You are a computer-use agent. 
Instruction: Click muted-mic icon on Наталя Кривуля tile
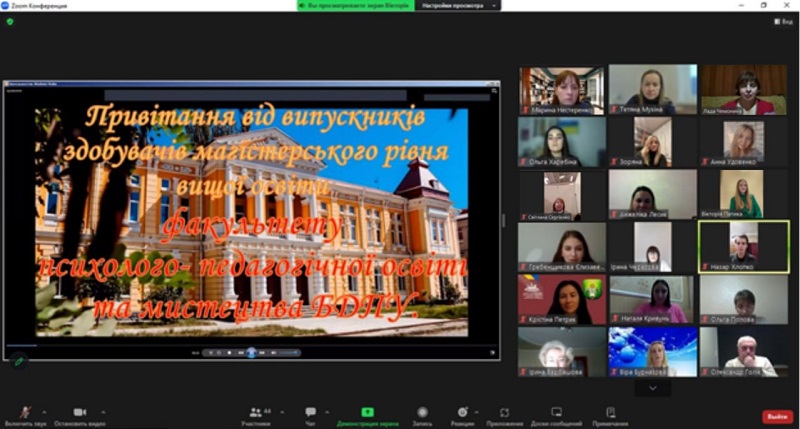(x=615, y=319)
